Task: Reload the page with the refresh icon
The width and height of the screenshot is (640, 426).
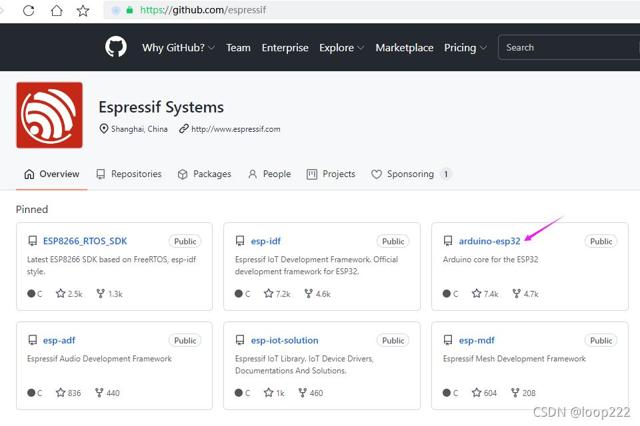Action: coord(29,10)
